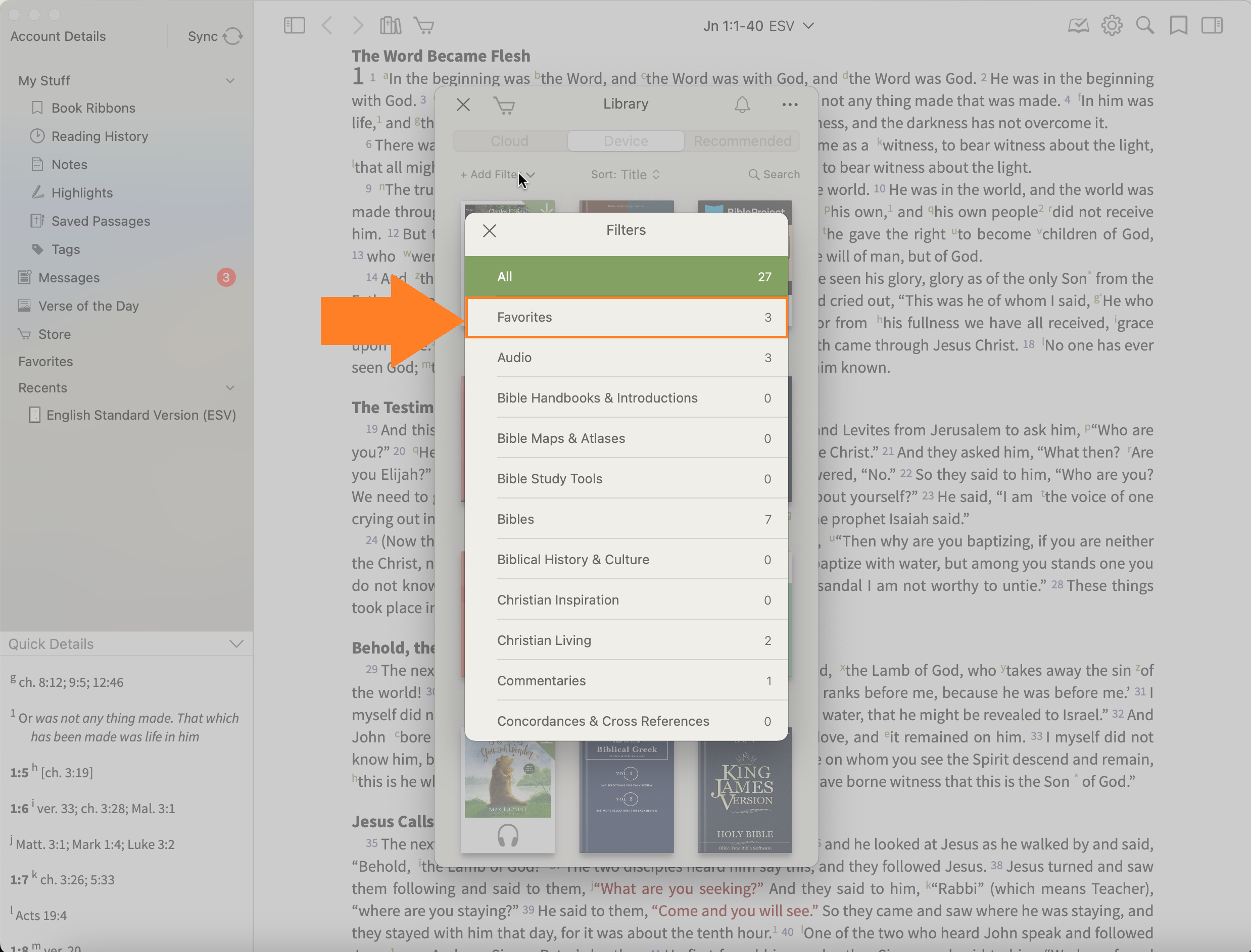The width and height of the screenshot is (1251, 952).
Task: Open the three-dots menu in Library
Action: 790,104
